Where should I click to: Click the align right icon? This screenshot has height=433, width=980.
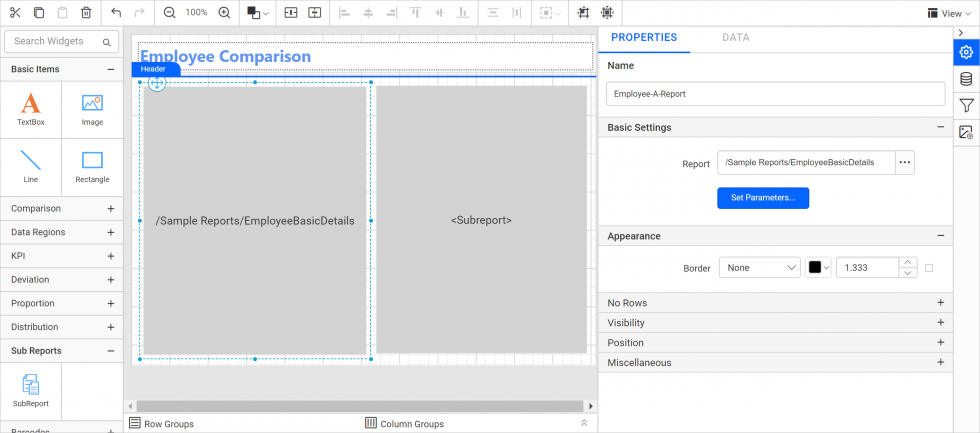pyautogui.click(x=392, y=12)
